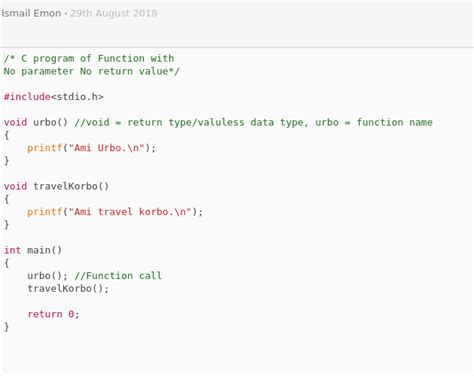474x376 pixels.
Task: Click the author name Ismail Emon
Action: [x=31, y=13]
